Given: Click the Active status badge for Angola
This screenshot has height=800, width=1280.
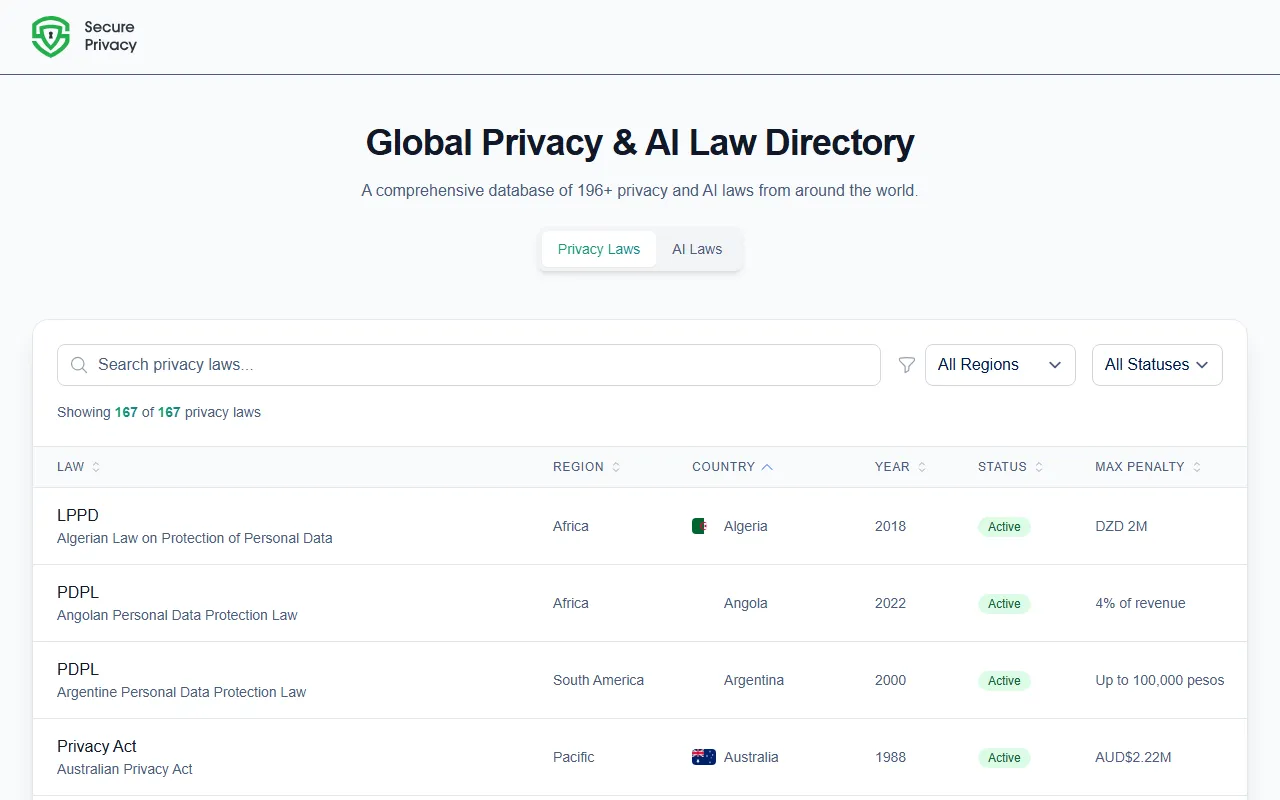Looking at the screenshot, I should 1004,604.
